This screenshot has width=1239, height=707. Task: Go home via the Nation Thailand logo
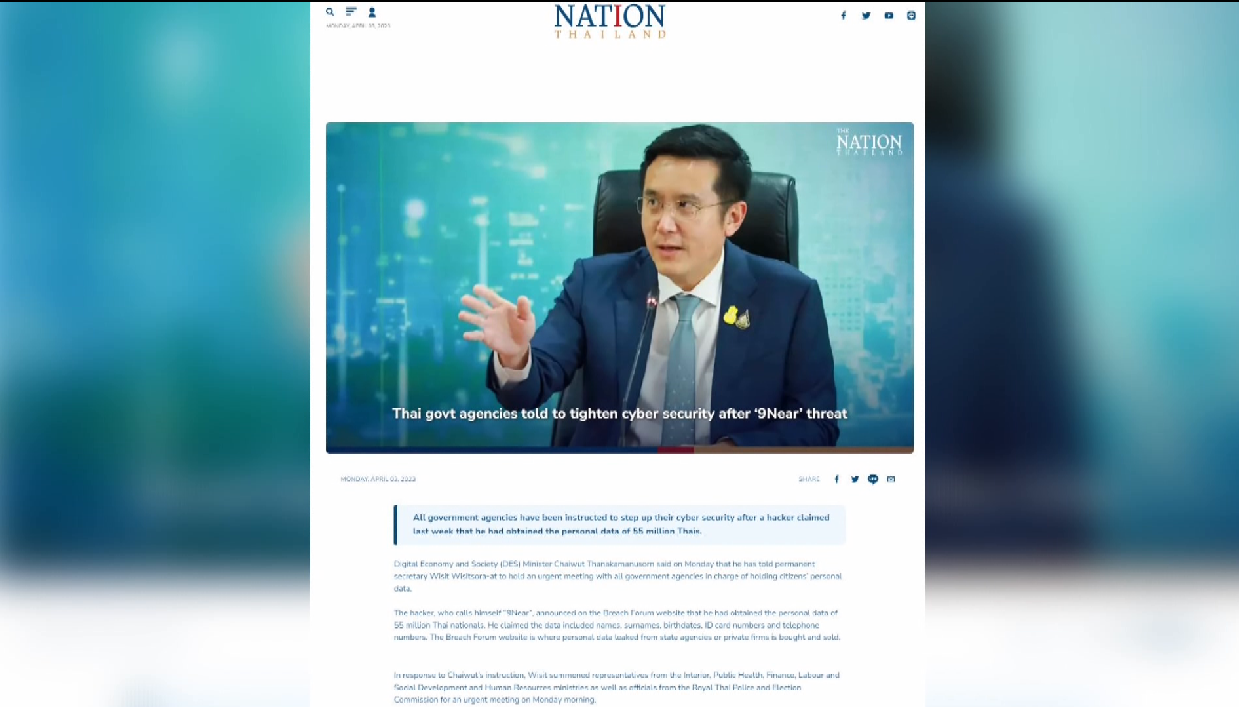610,20
